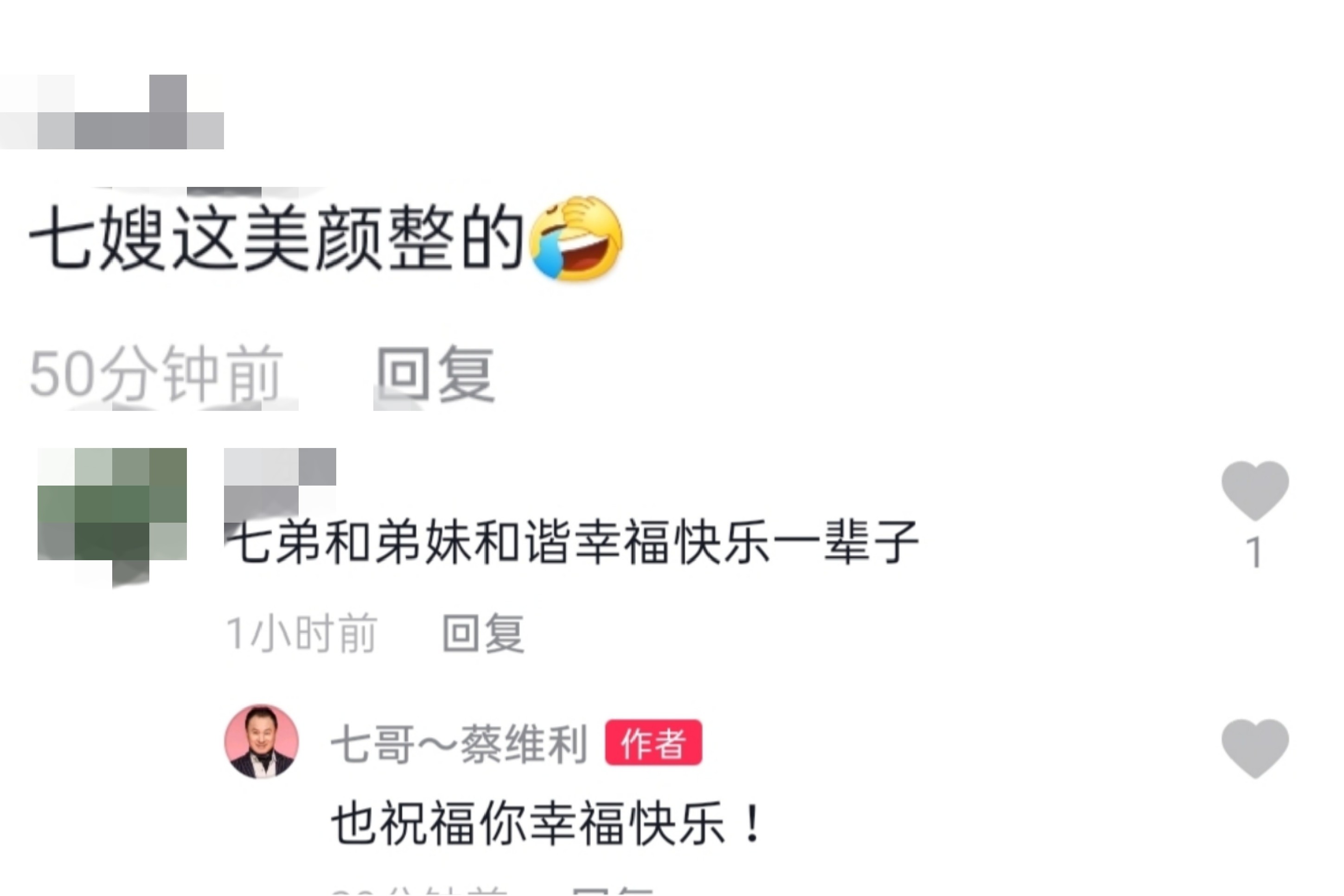Tap the crying-laughing emoji in first comment
The image size is (1344, 896).
tap(576, 239)
